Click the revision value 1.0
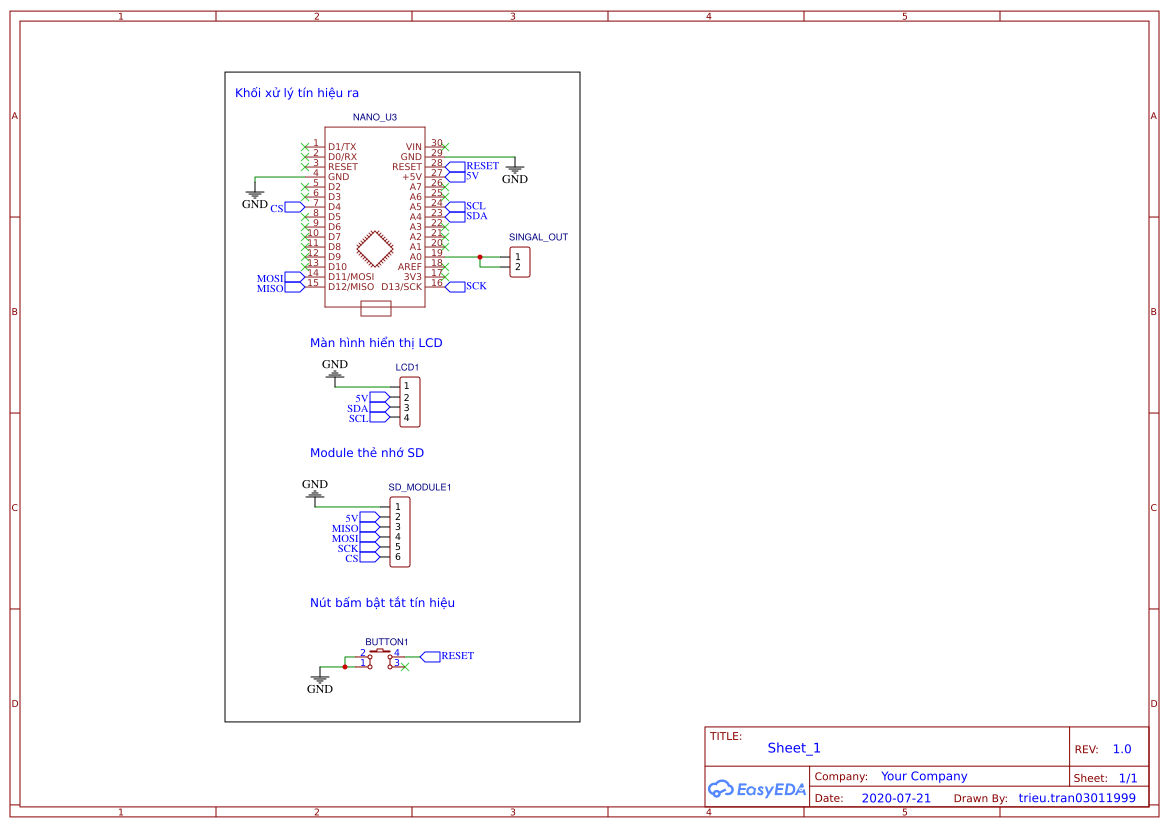This screenshot has height=827, width=1169. coord(1122,749)
